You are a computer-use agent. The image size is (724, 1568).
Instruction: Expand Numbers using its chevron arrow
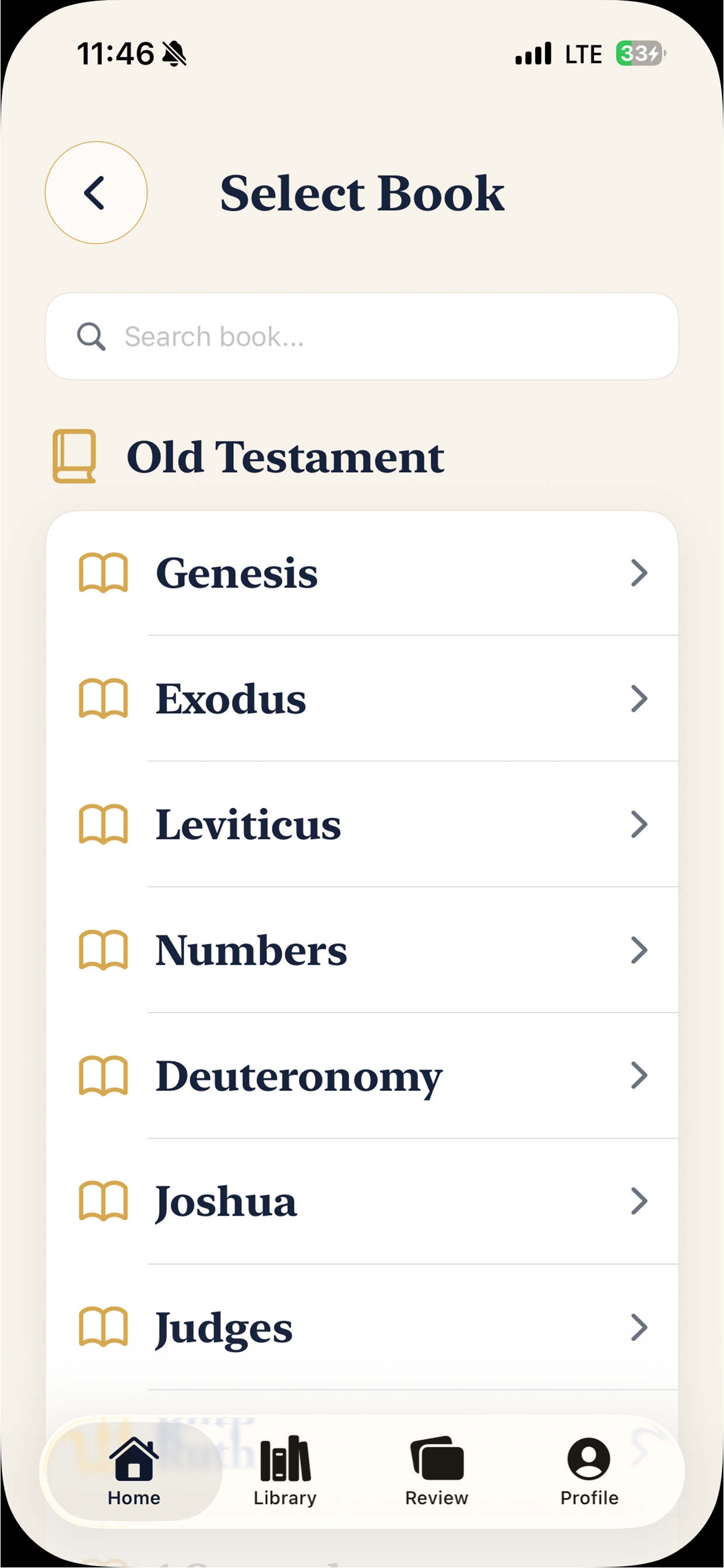pyautogui.click(x=639, y=950)
